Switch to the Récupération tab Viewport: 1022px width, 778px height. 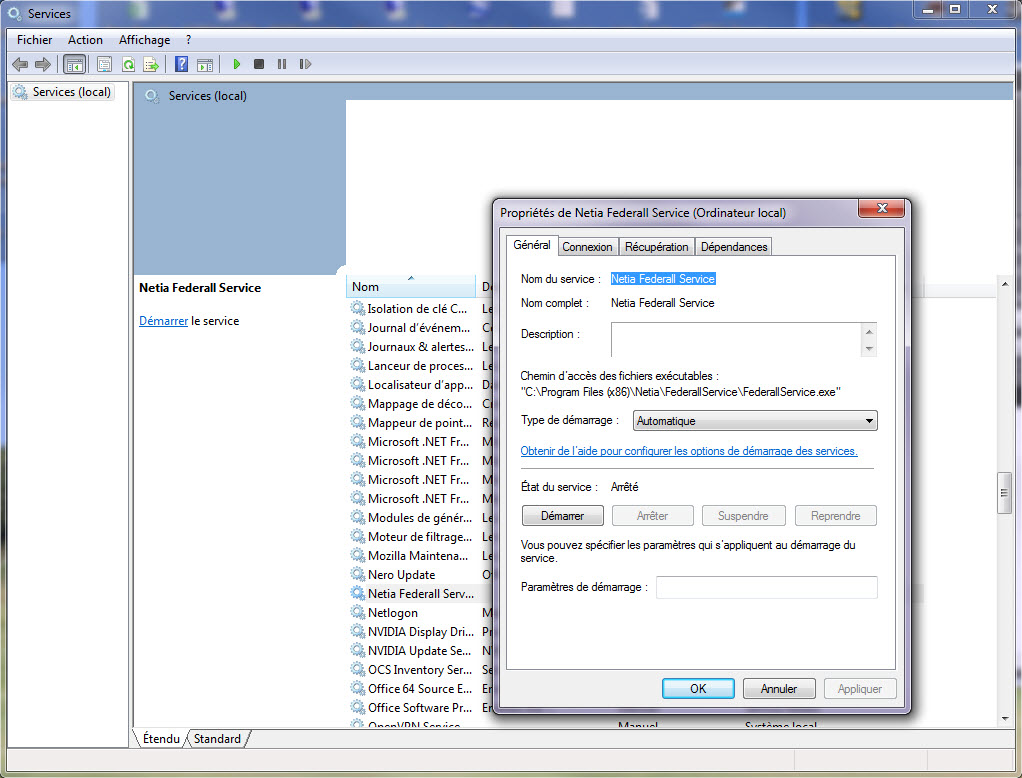pos(656,247)
